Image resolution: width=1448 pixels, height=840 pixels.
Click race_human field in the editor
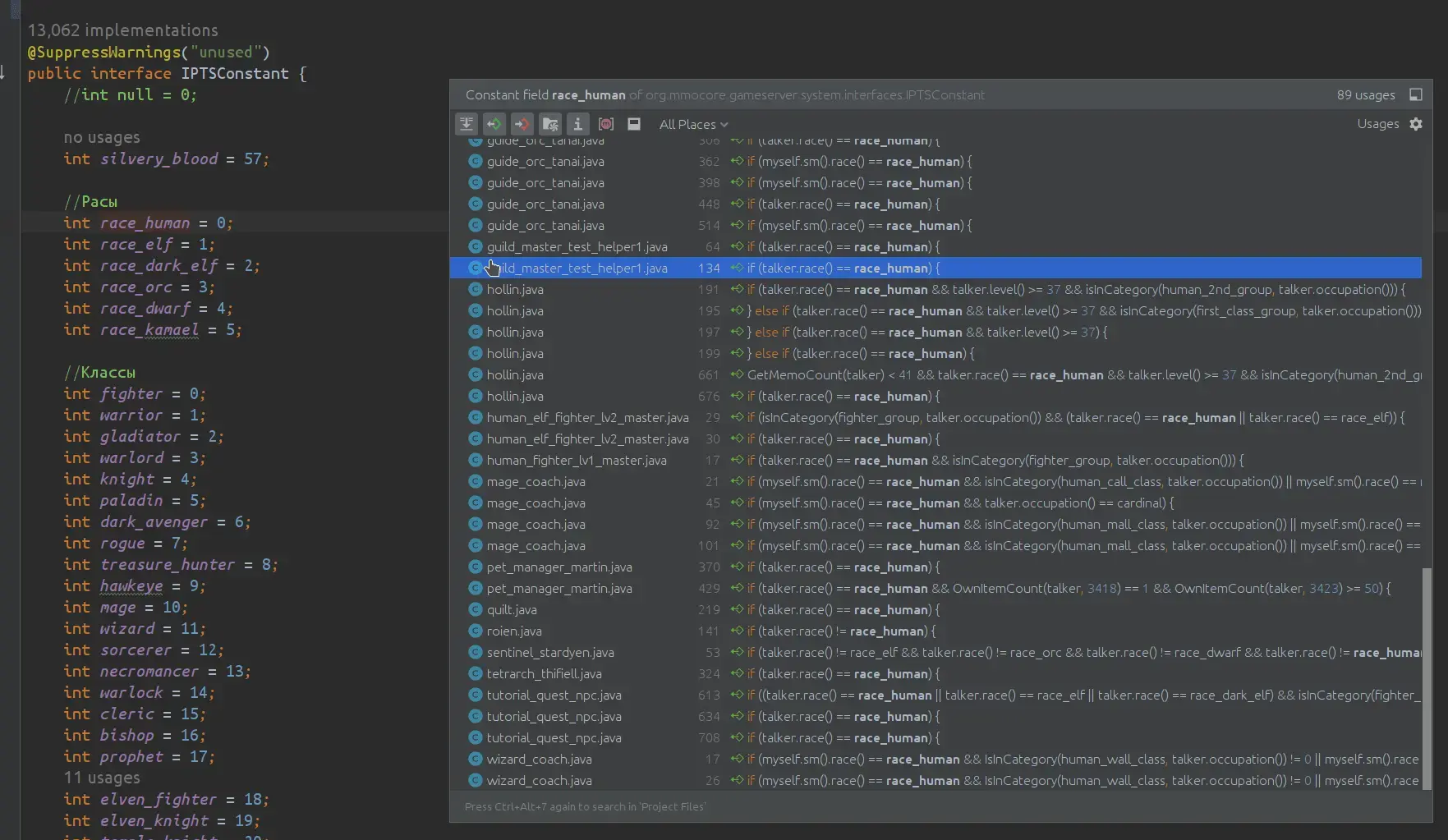point(145,223)
